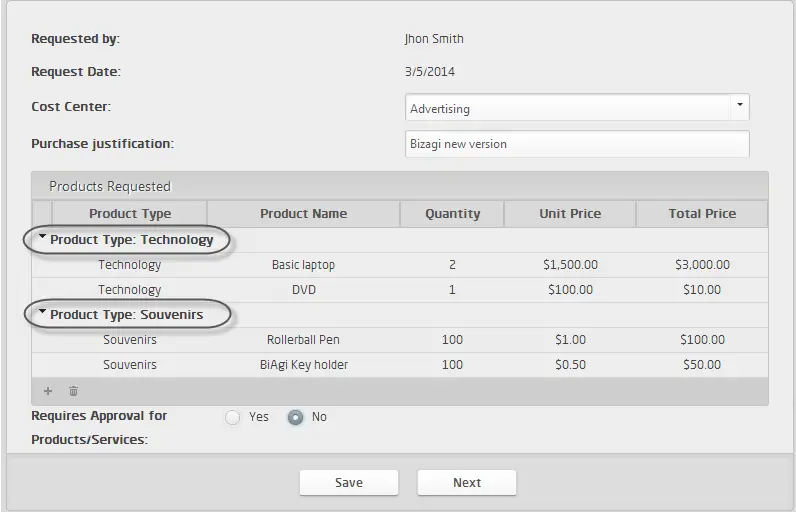
Task: Click the 3/5/2014 request date value
Action: (x=430, y=72)
